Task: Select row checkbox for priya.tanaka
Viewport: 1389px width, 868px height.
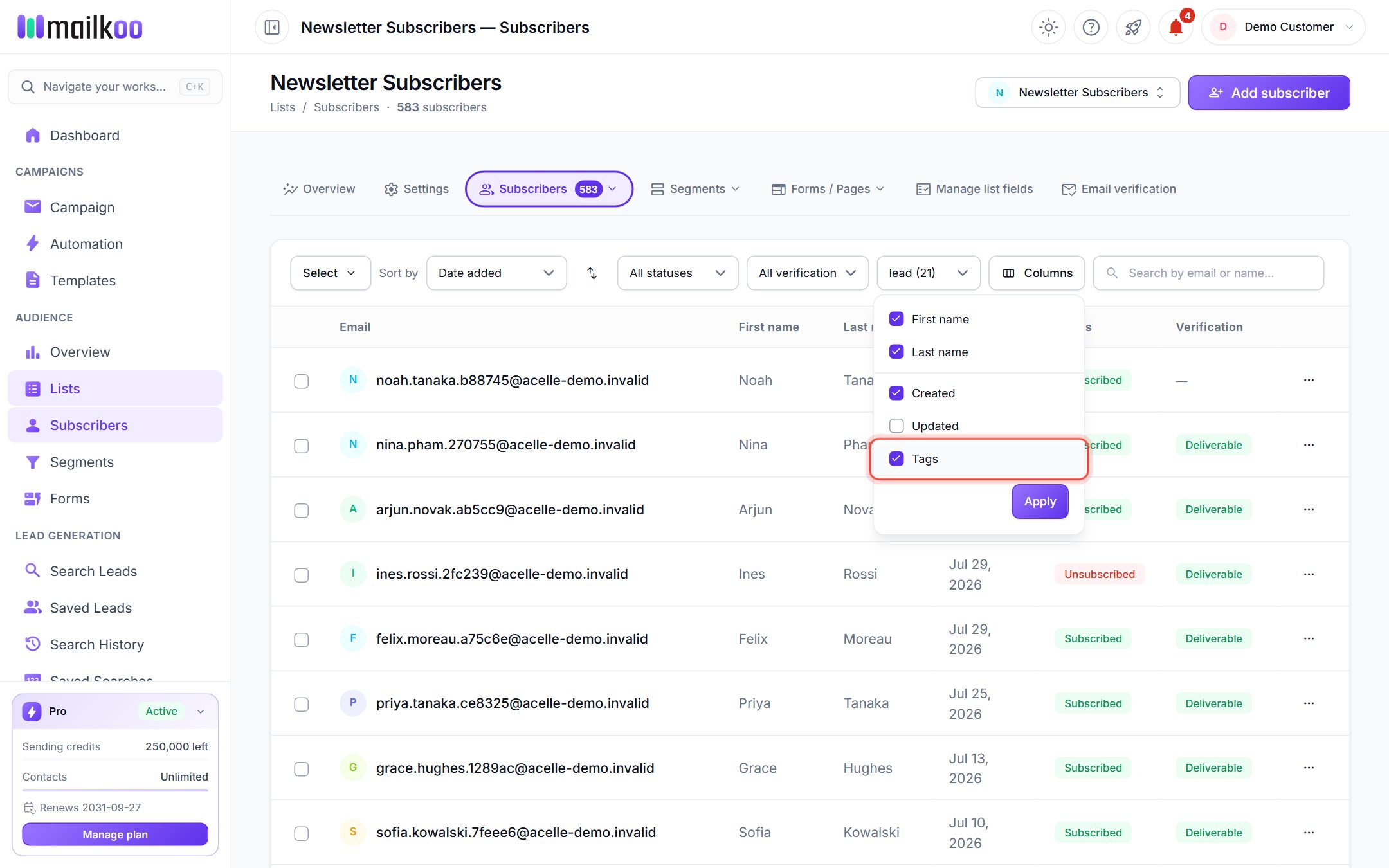Action: (301, 704)
